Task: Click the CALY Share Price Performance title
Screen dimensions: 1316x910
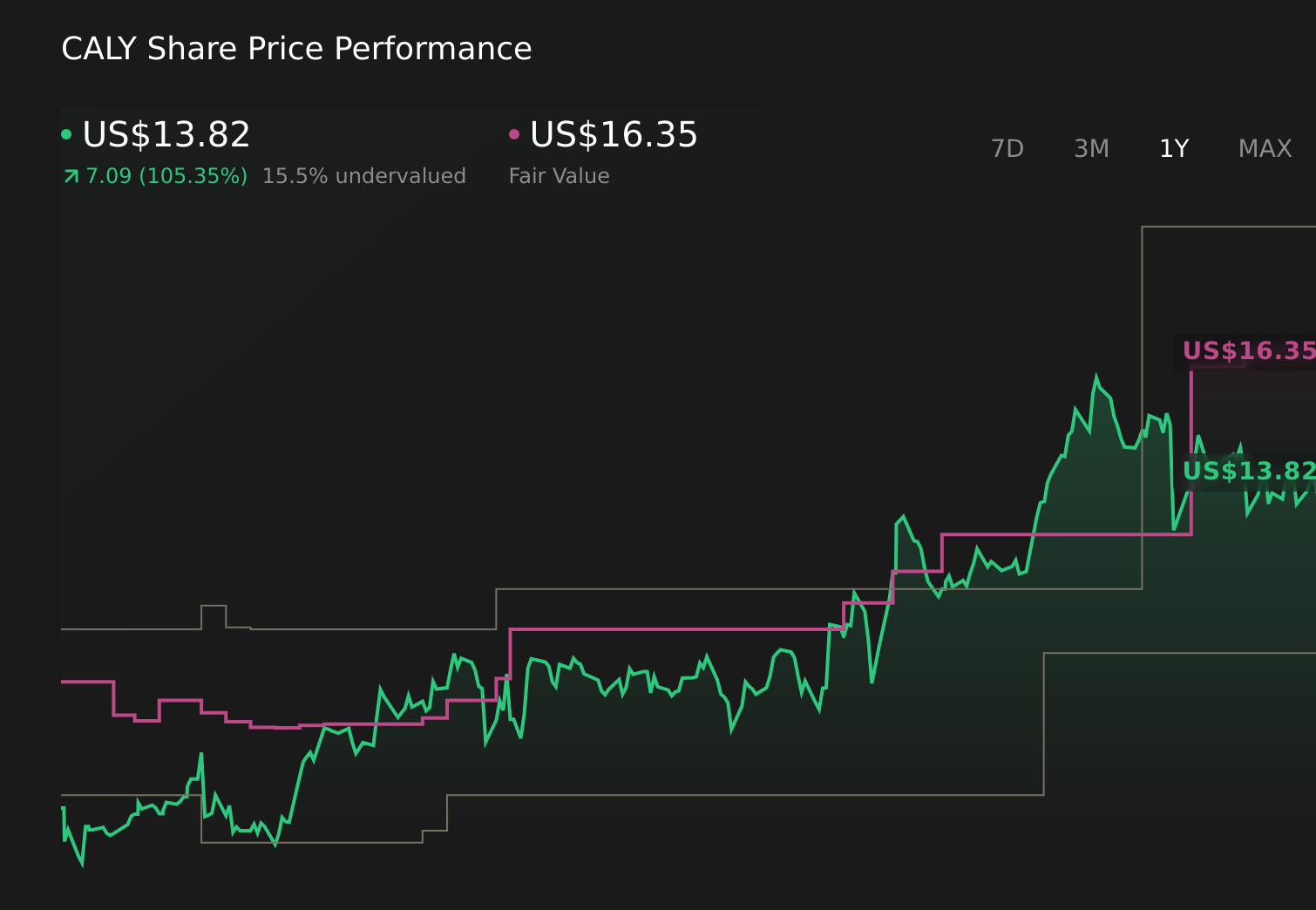Action: (x=296, y=49)
